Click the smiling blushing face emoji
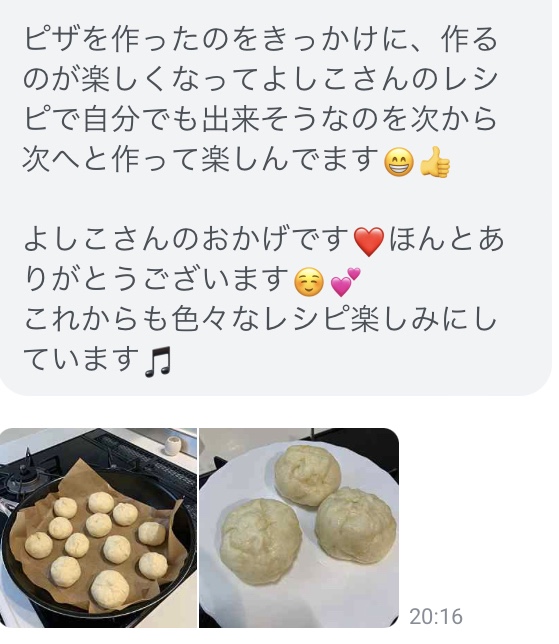Screen dimensions: 559x644 click(309, 282)
